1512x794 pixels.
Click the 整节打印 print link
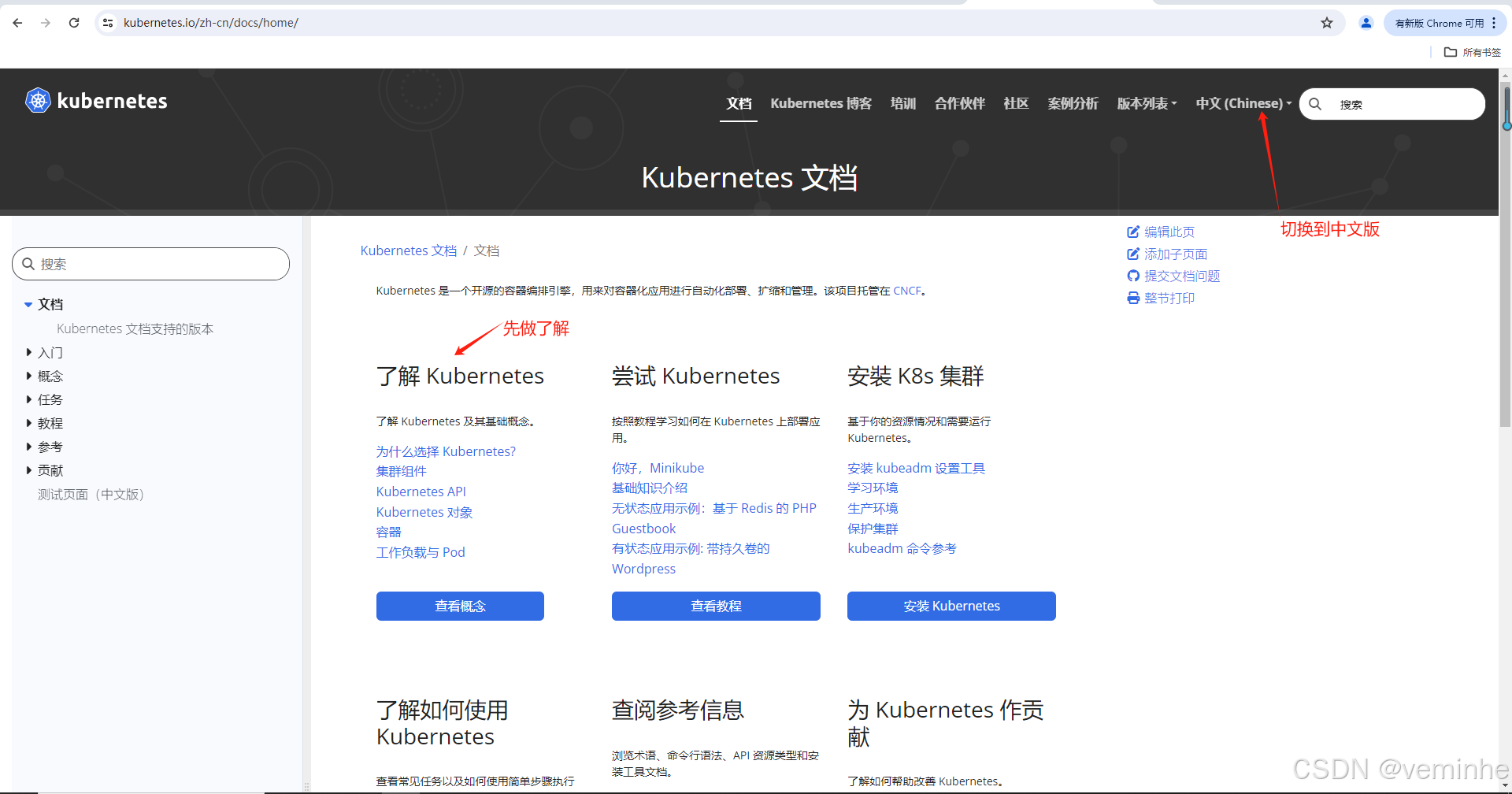click(x=1161, y=298)
